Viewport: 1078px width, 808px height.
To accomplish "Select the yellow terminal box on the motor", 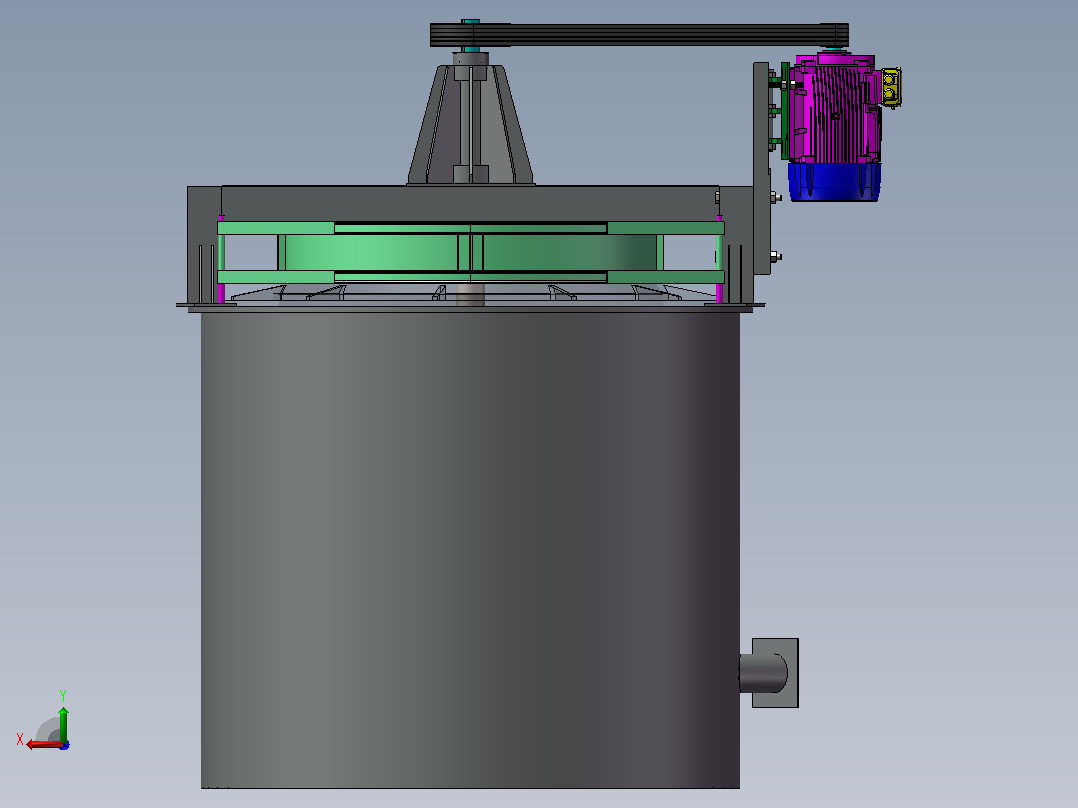I will 891,87.
